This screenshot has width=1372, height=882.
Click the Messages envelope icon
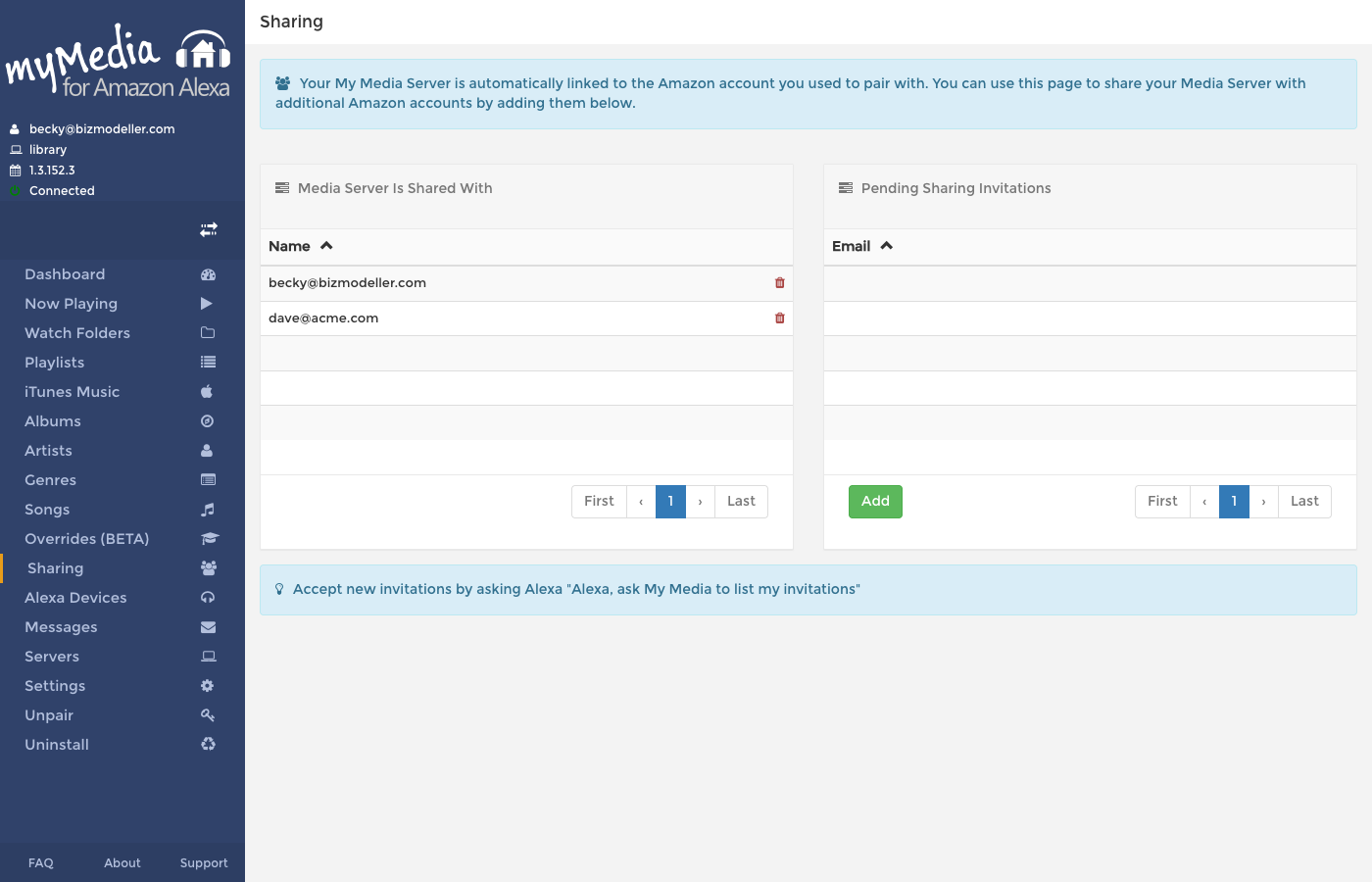pos(208,627)
